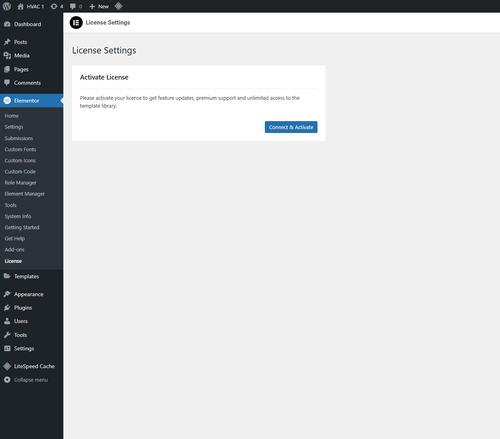Click the Pages icon in sidebar
Image resolution: width=500 pixels, height=439 pixels.
[7, 69]
